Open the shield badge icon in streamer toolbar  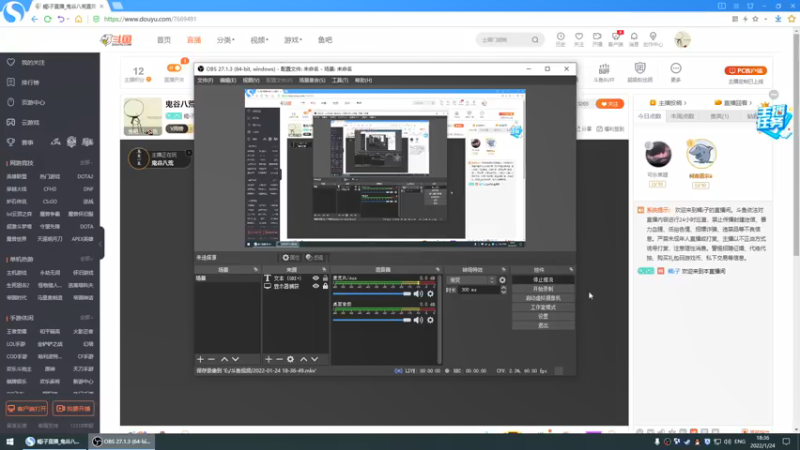pyautogui.click(x=640, y=72)
